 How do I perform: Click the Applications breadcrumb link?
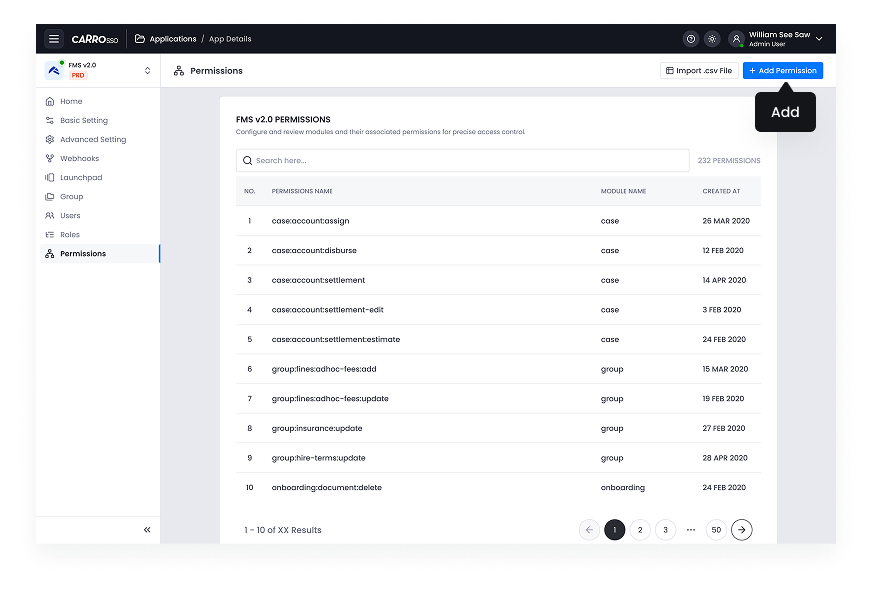(x=172, y=39)
